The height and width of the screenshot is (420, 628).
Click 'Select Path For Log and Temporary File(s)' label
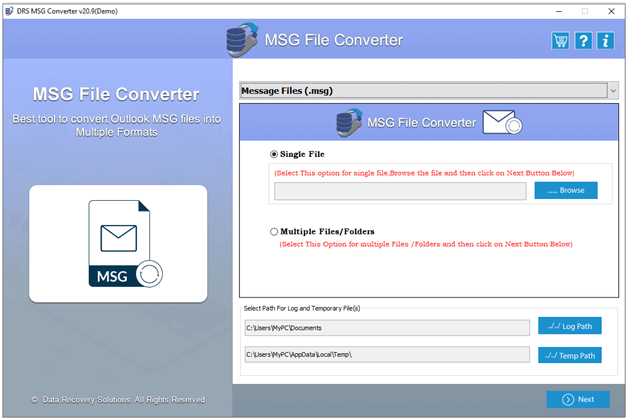point(302,308)
